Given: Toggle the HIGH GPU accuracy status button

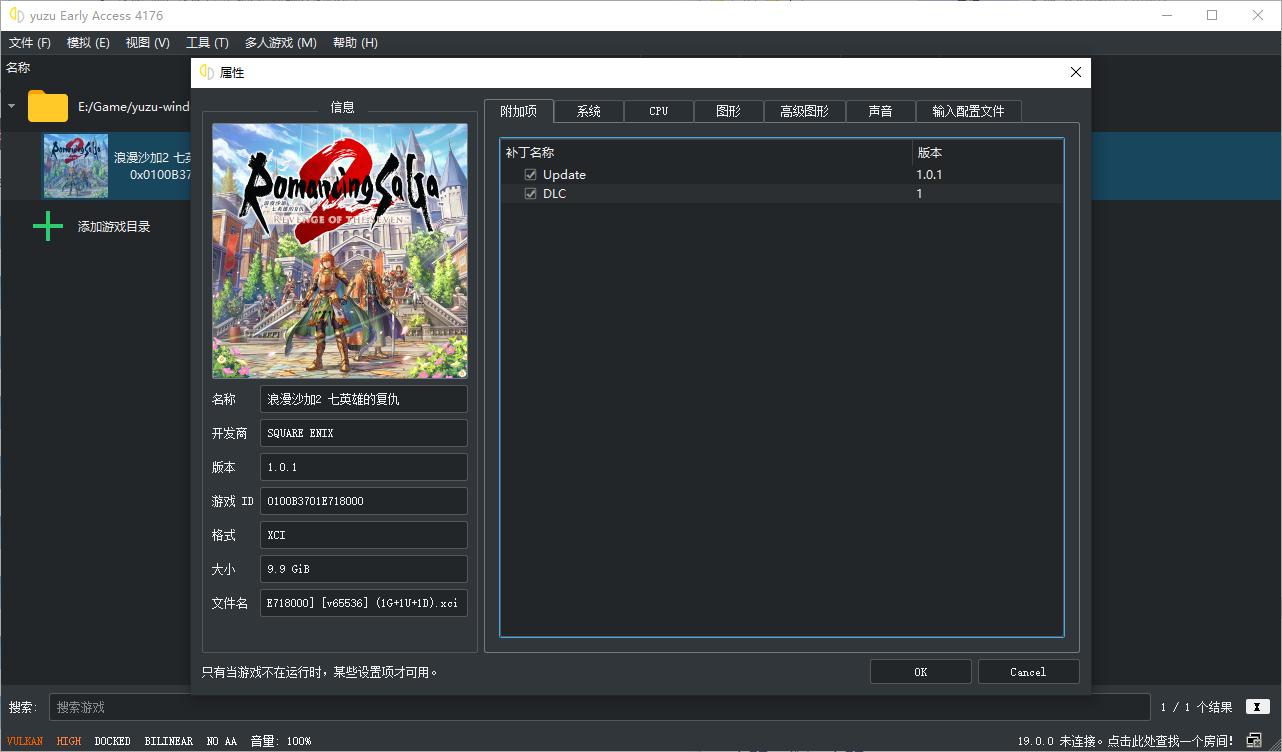Looking at the screenshot, I should tap(69, 741).
